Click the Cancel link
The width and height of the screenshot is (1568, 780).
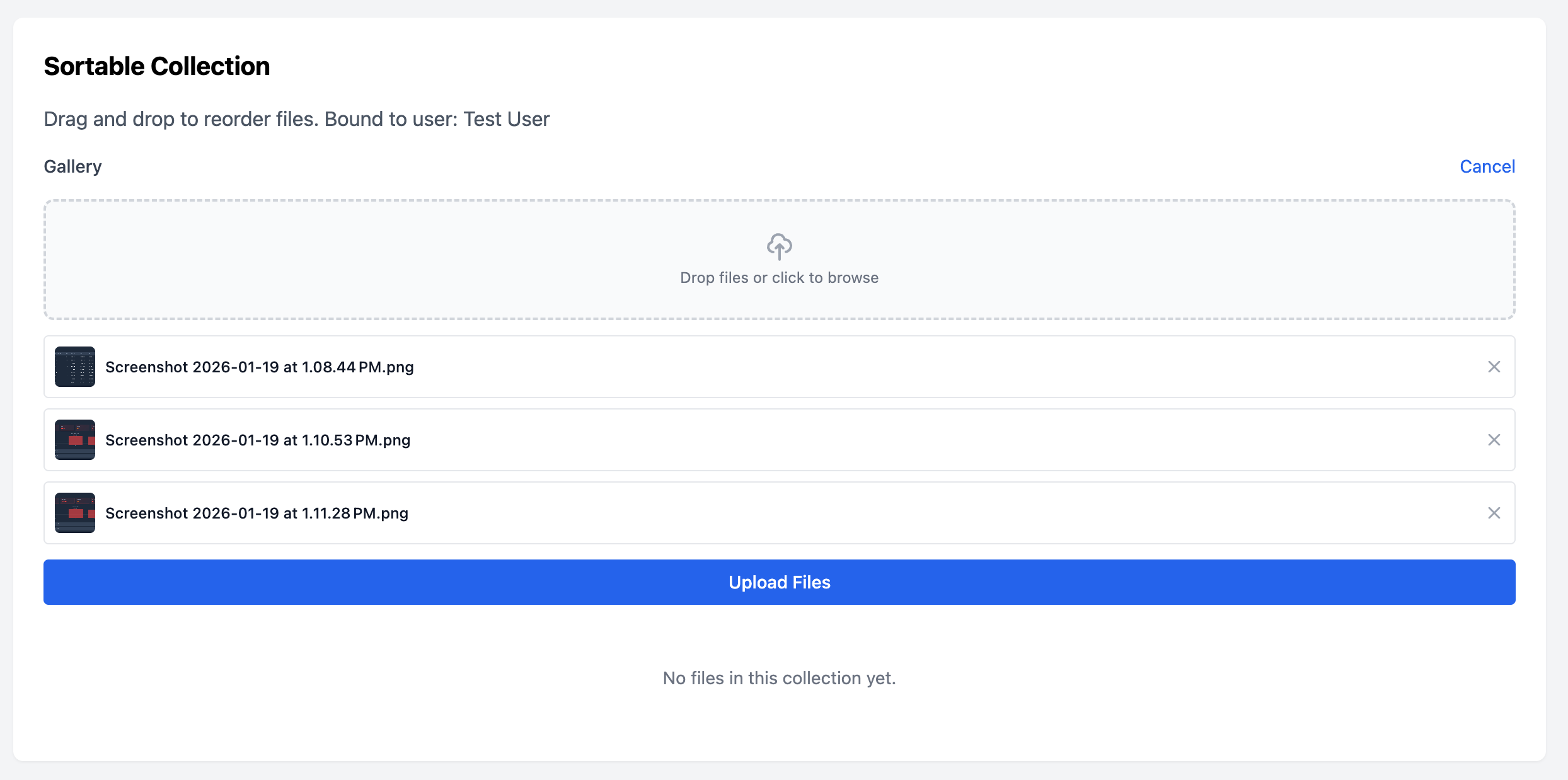point(1487,166)
